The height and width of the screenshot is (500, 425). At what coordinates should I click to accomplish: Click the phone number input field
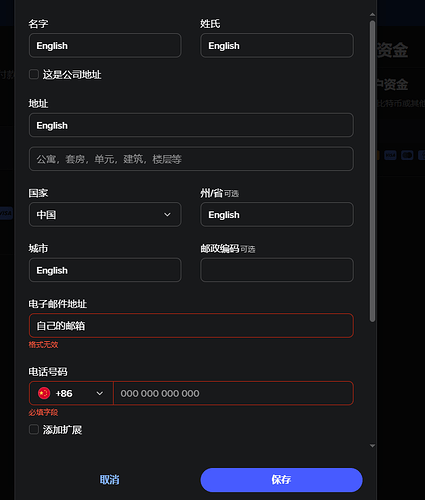pyautogui.click(x=233, y=393)
